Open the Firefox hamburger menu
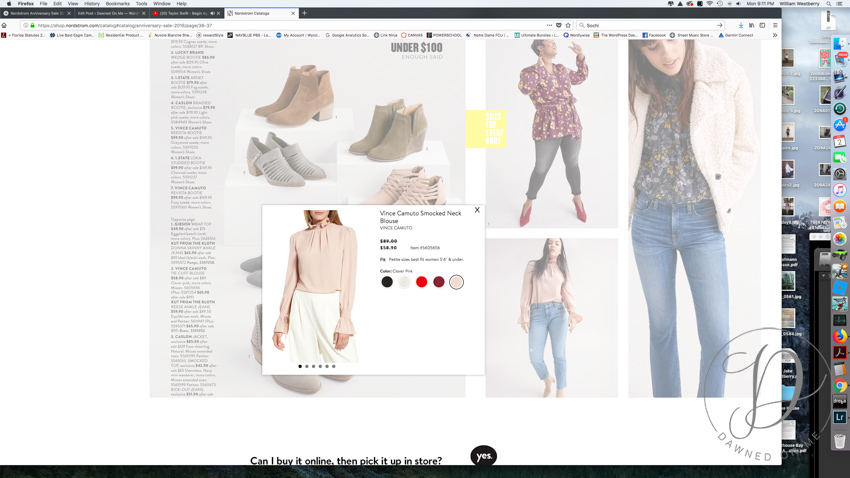Viewport: 850px width, 478px height. coord(775,25)
